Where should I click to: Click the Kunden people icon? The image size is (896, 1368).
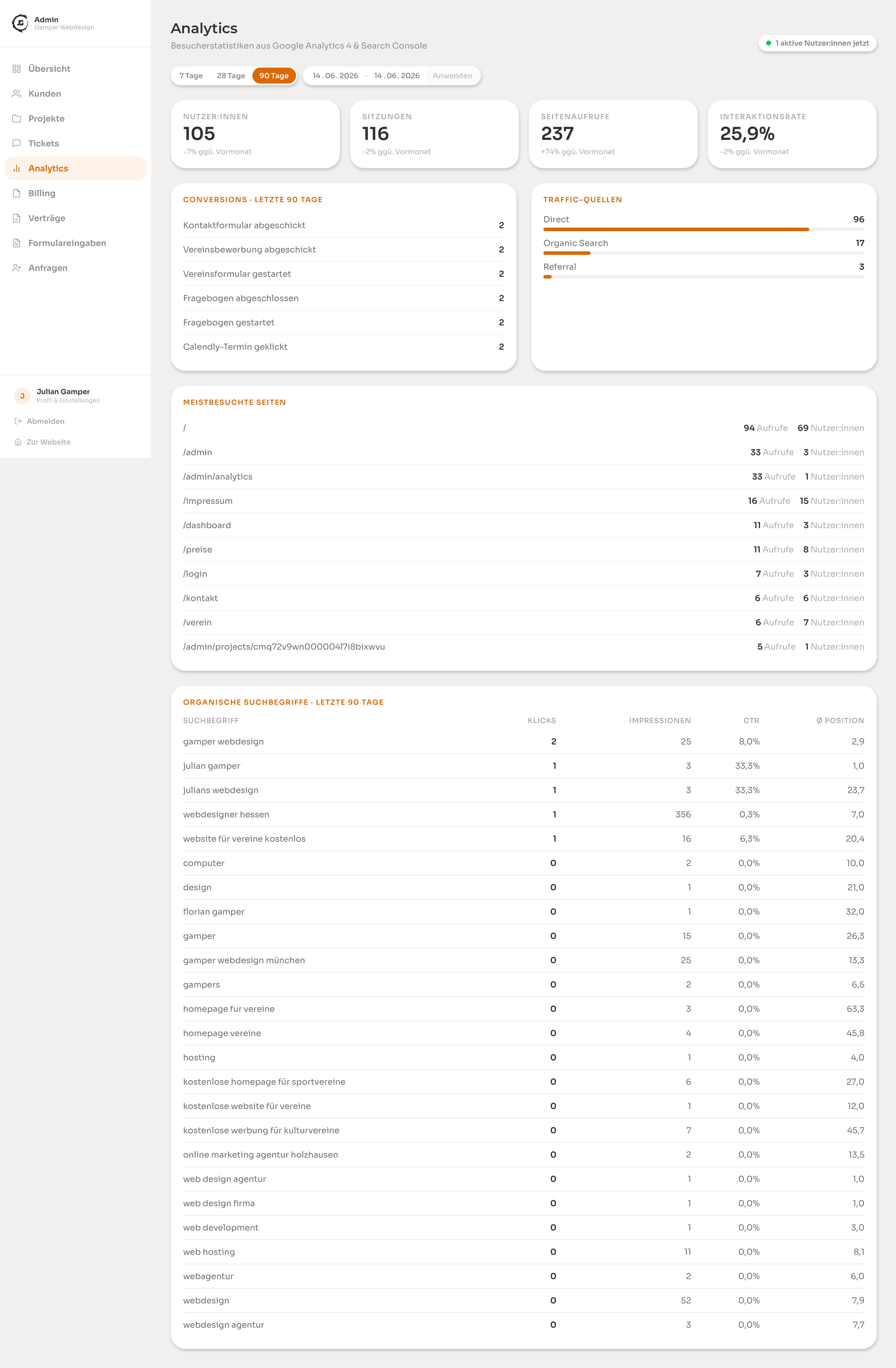(17, 94)
